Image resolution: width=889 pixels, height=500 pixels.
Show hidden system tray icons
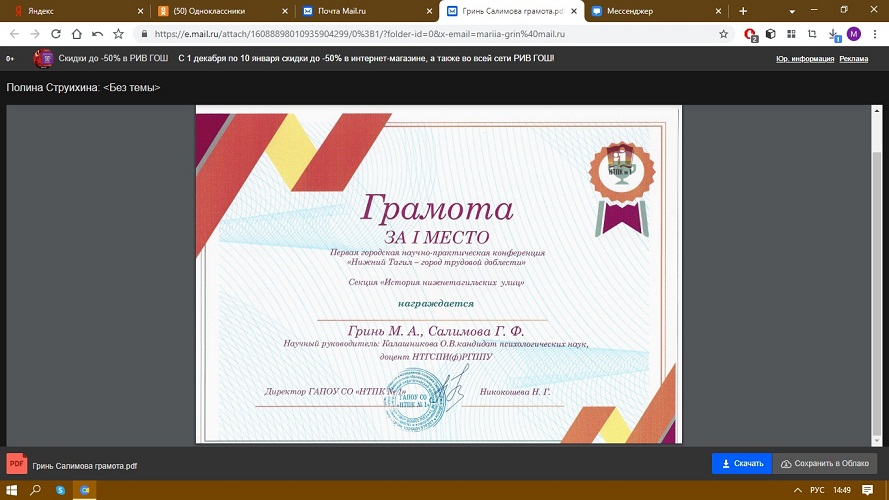tap(796, 490)
